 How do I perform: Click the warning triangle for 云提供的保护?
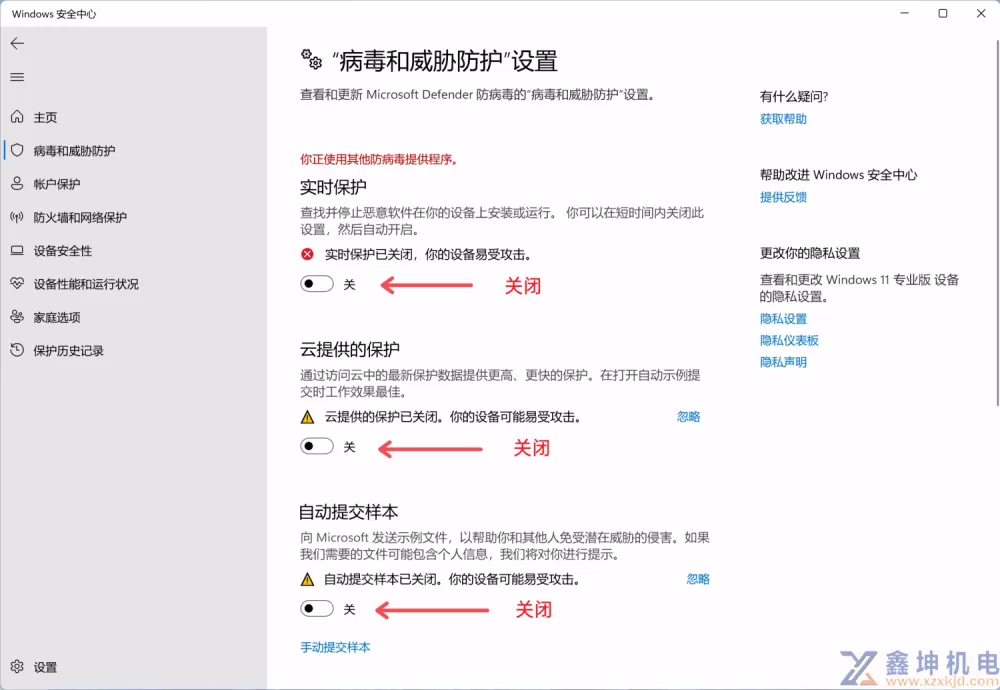[x=307, y=417]
